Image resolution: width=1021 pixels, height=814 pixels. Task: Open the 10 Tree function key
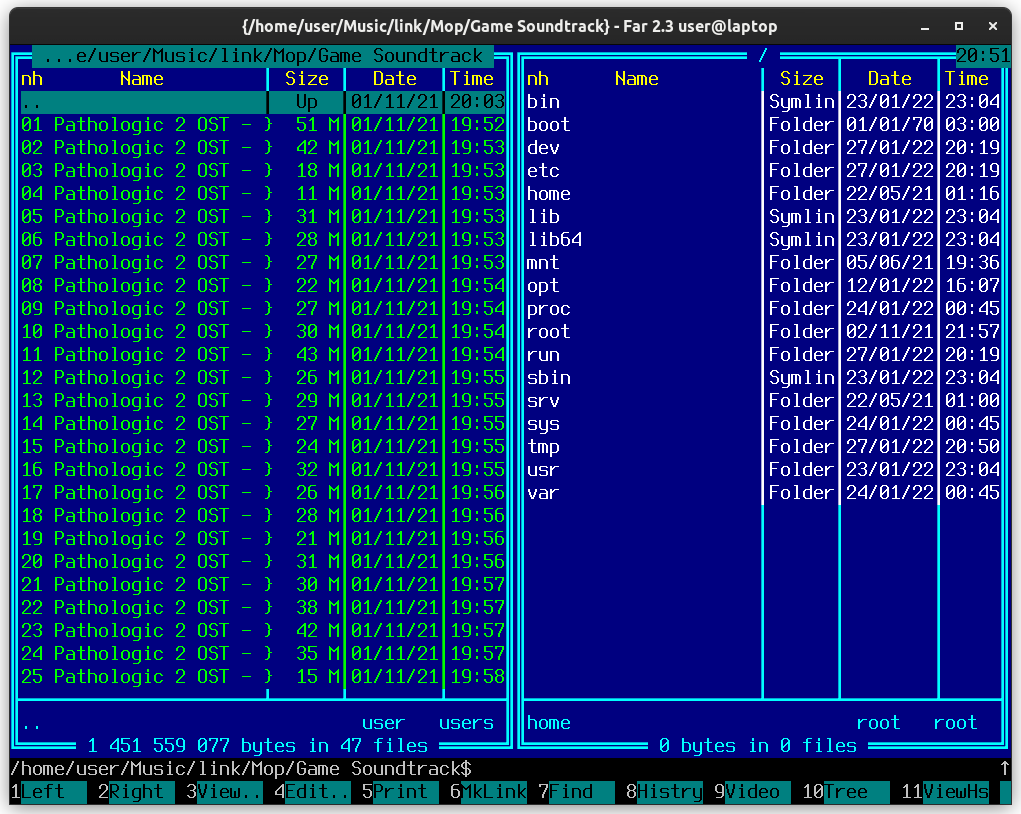846,792
